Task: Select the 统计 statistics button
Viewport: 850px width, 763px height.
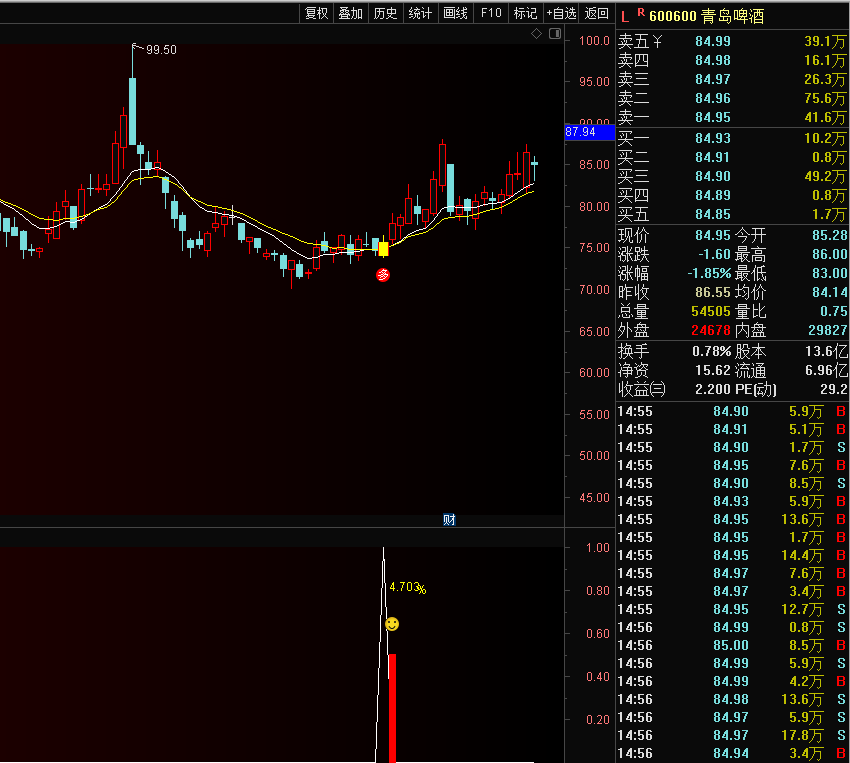Action: click(420, 13)
